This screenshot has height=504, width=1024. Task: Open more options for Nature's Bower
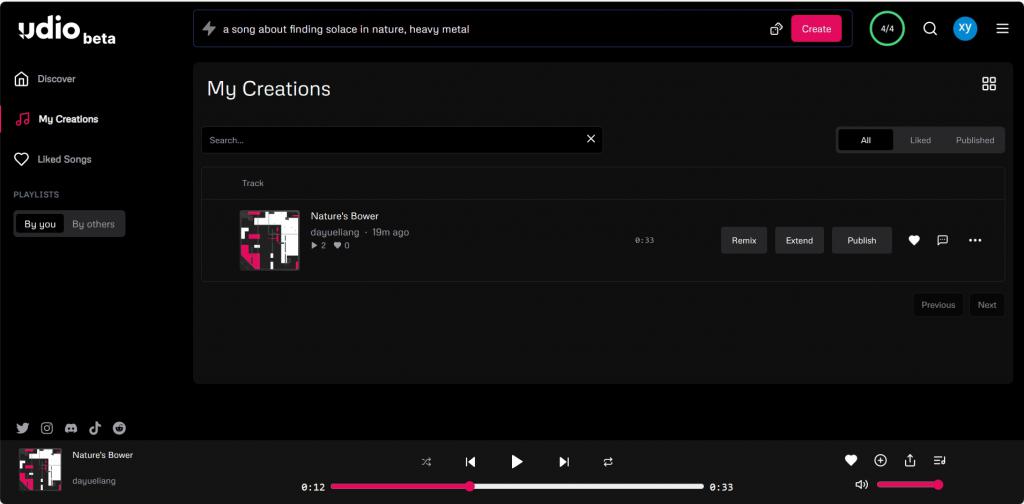point(975,240)
